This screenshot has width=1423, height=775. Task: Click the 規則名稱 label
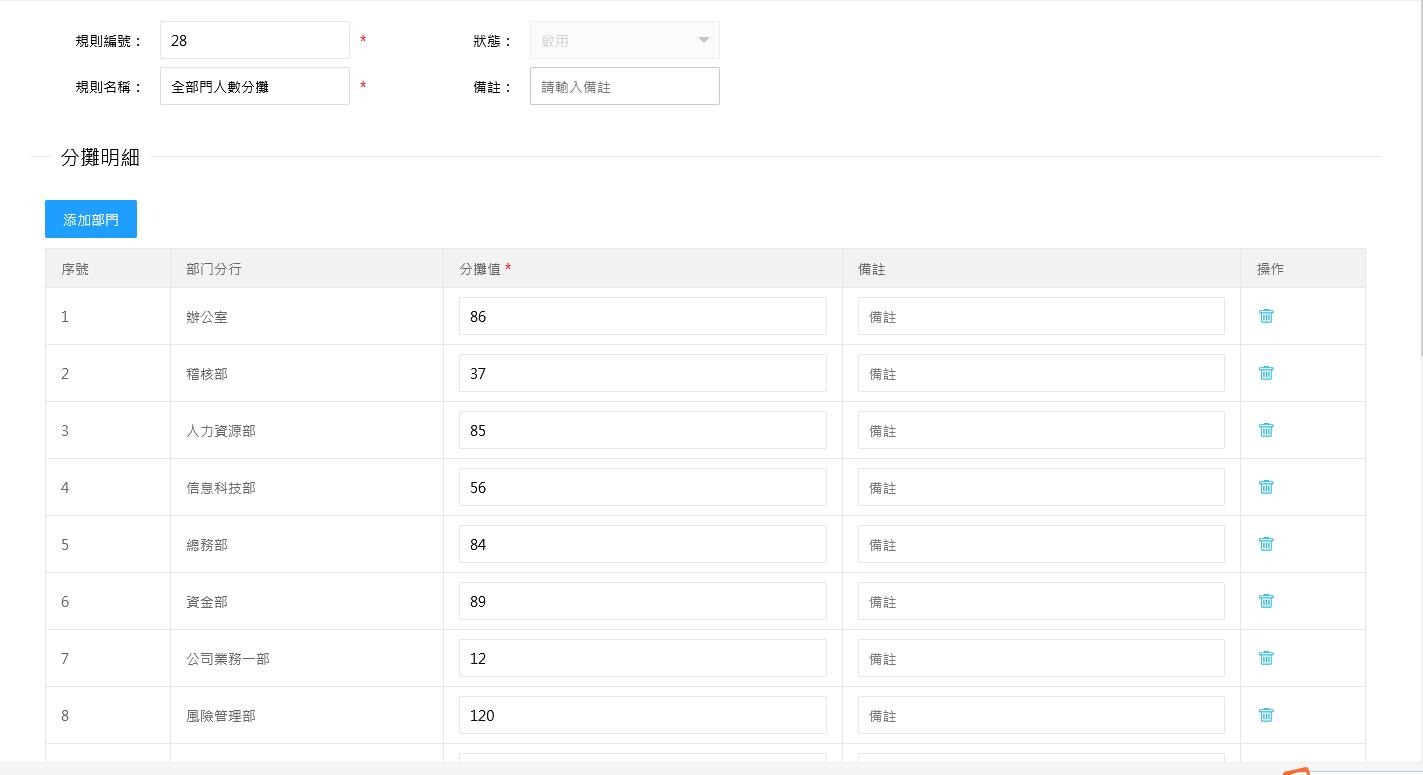[109, 87]
